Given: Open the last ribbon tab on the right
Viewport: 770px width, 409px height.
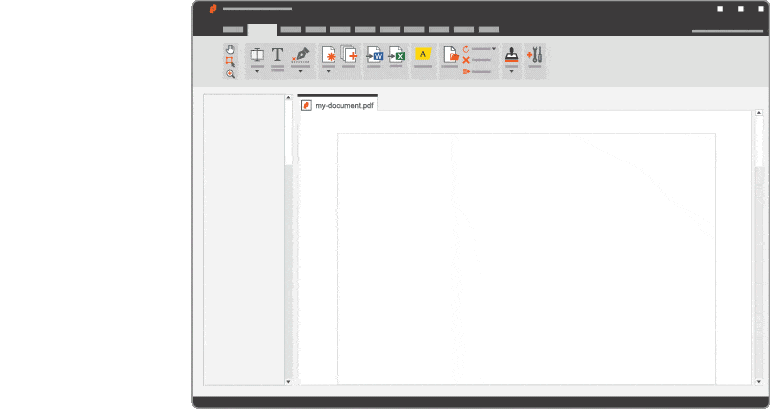Looking at the screenshot, I should pos(489,29).
